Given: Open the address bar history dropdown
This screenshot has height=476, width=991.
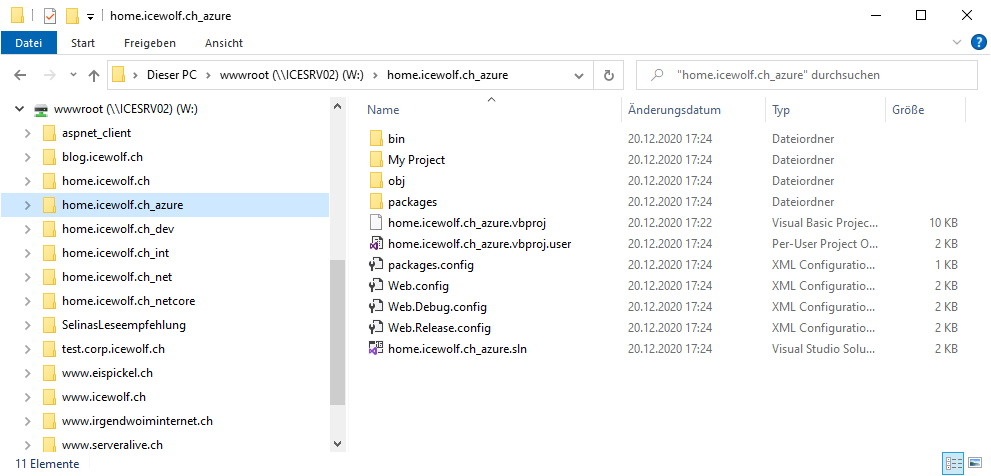Looking at the screenshot, I should point(578,75).
